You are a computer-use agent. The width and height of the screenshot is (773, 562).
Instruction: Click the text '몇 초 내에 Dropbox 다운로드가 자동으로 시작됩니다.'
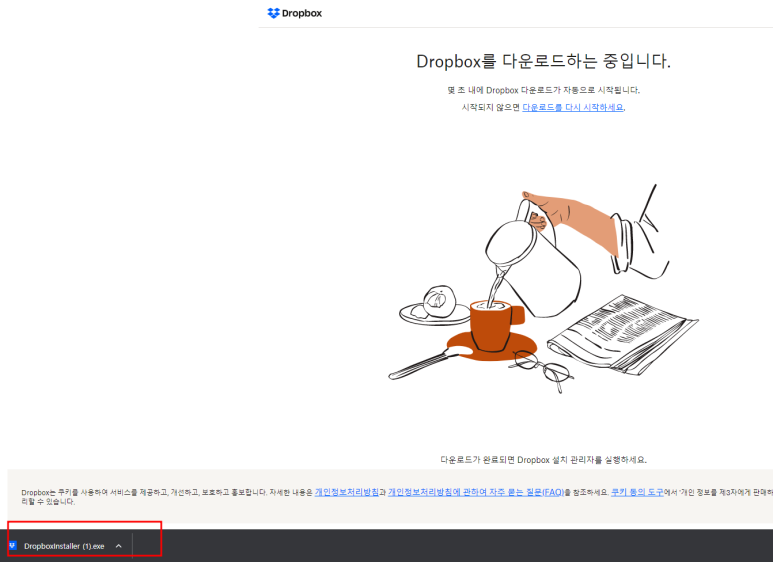tap(543, 90)
